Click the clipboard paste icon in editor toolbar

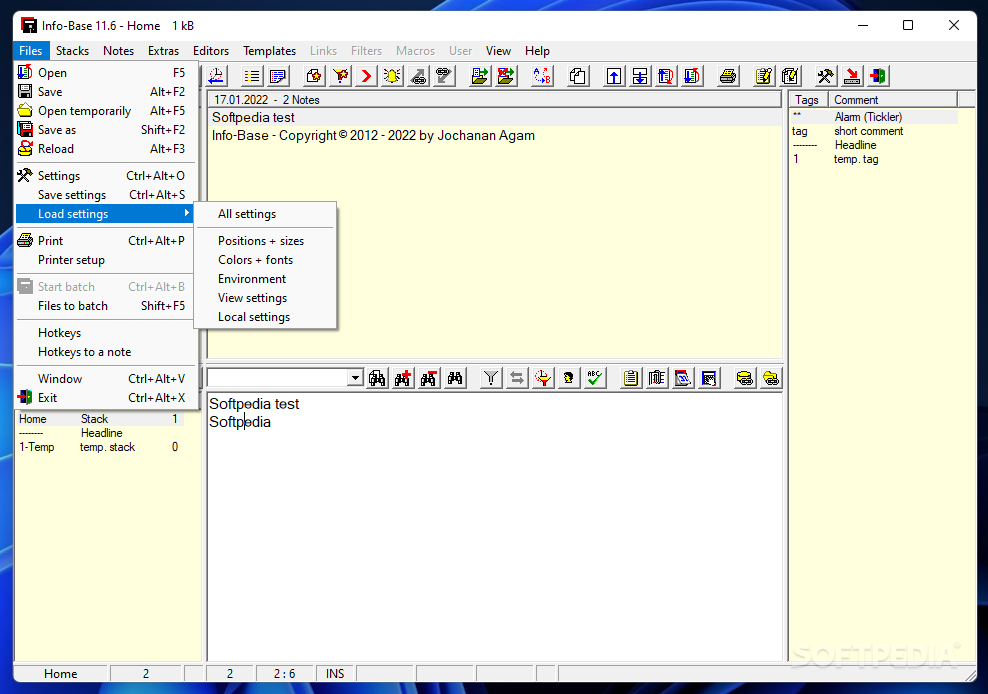pyautogui.click(x=631, y=378)
